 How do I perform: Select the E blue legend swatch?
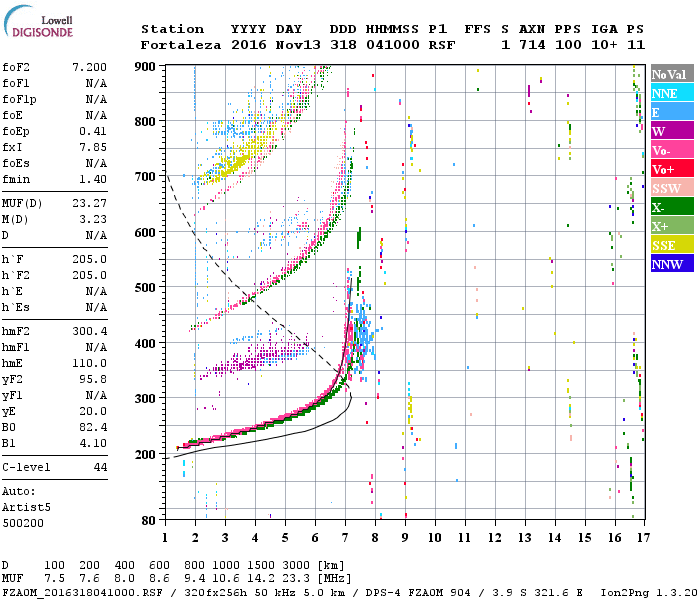click(672, 112)
